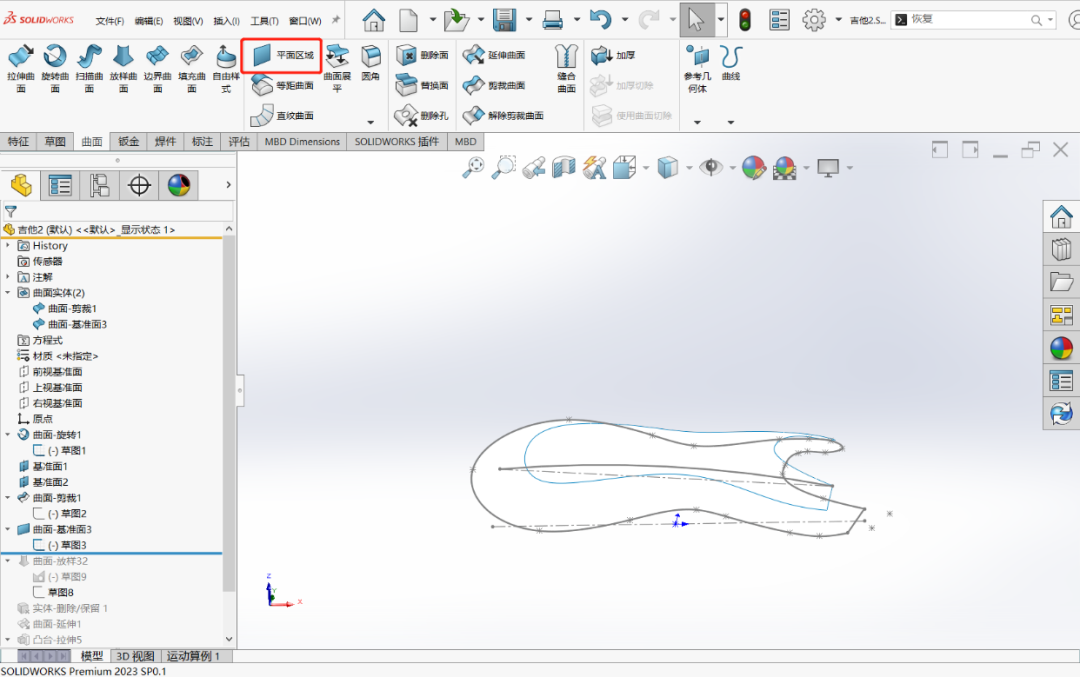Switch to the 运动算例 1 tab
This screenshot has width=1080, height=677.
(193, 656)
